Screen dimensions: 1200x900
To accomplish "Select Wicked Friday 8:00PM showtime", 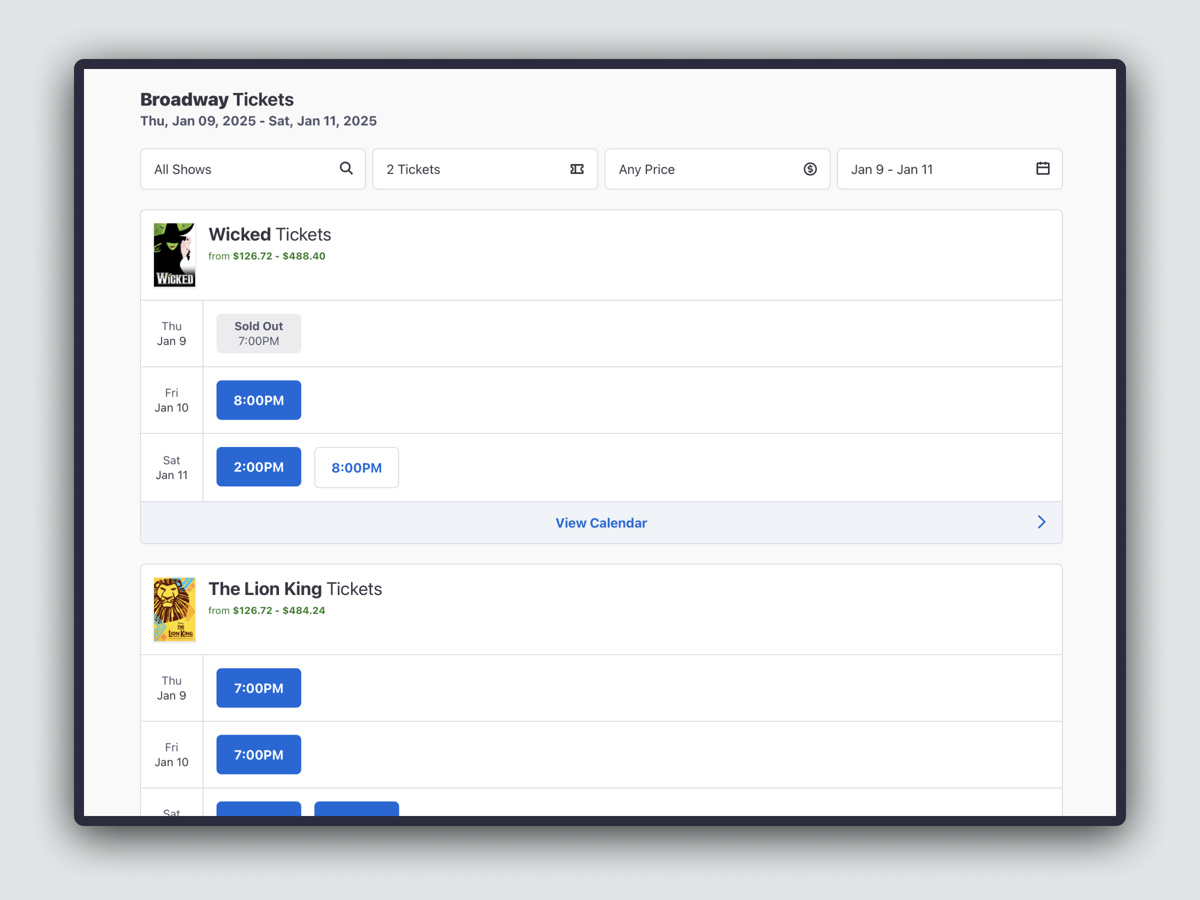I will point(259,400).
